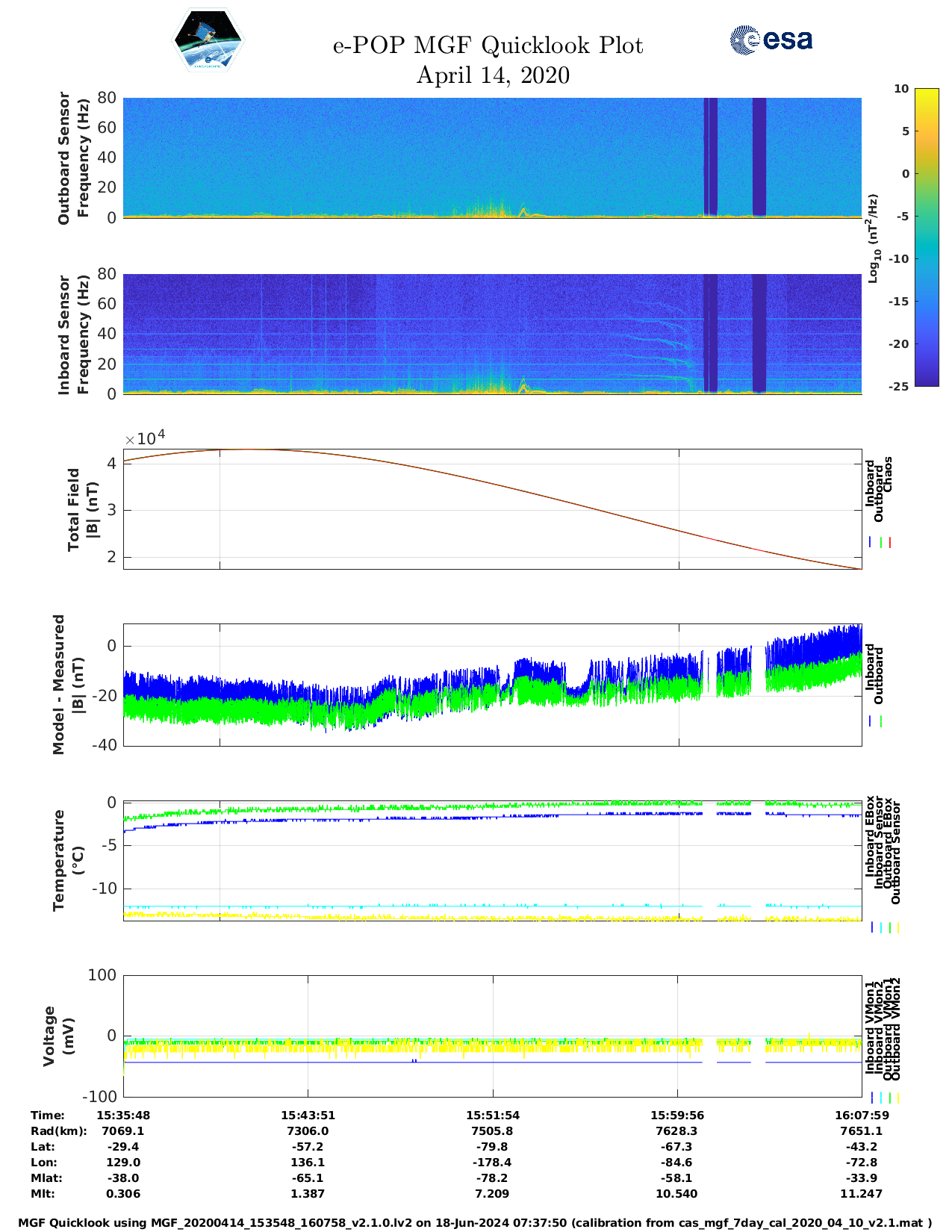This screenshot has width=952, height=1232.
Task: Click the Model - Measured plot area
Action: pos(492,684)
